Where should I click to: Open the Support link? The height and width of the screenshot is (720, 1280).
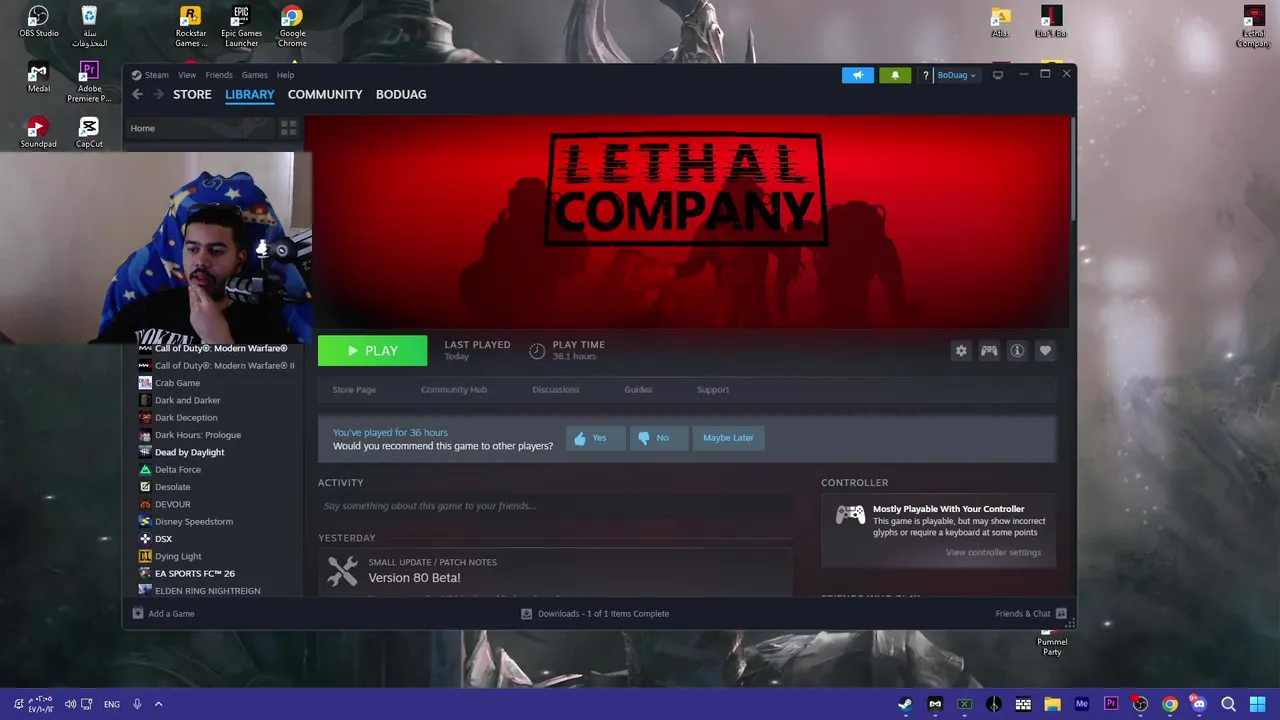(x=713, y=389)
